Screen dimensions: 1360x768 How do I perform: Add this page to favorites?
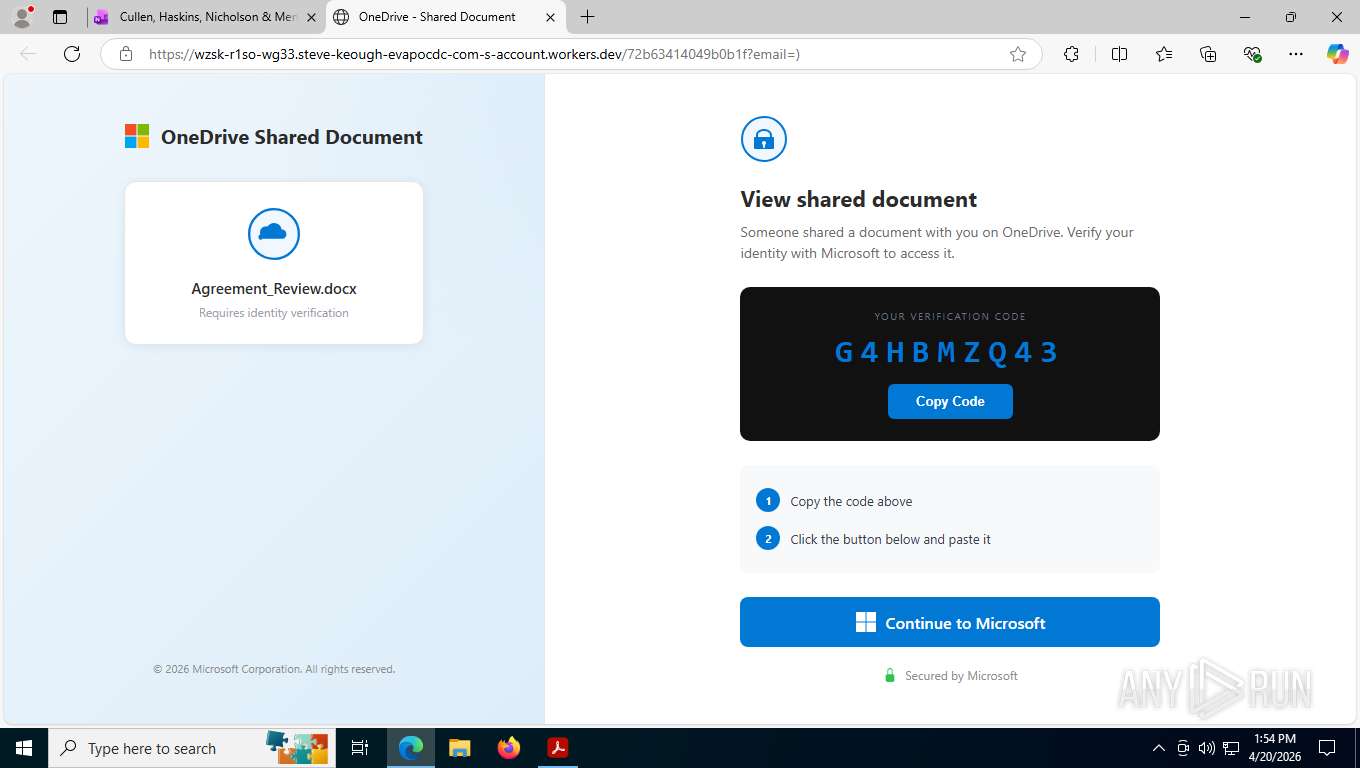[x=1018, y=54]
